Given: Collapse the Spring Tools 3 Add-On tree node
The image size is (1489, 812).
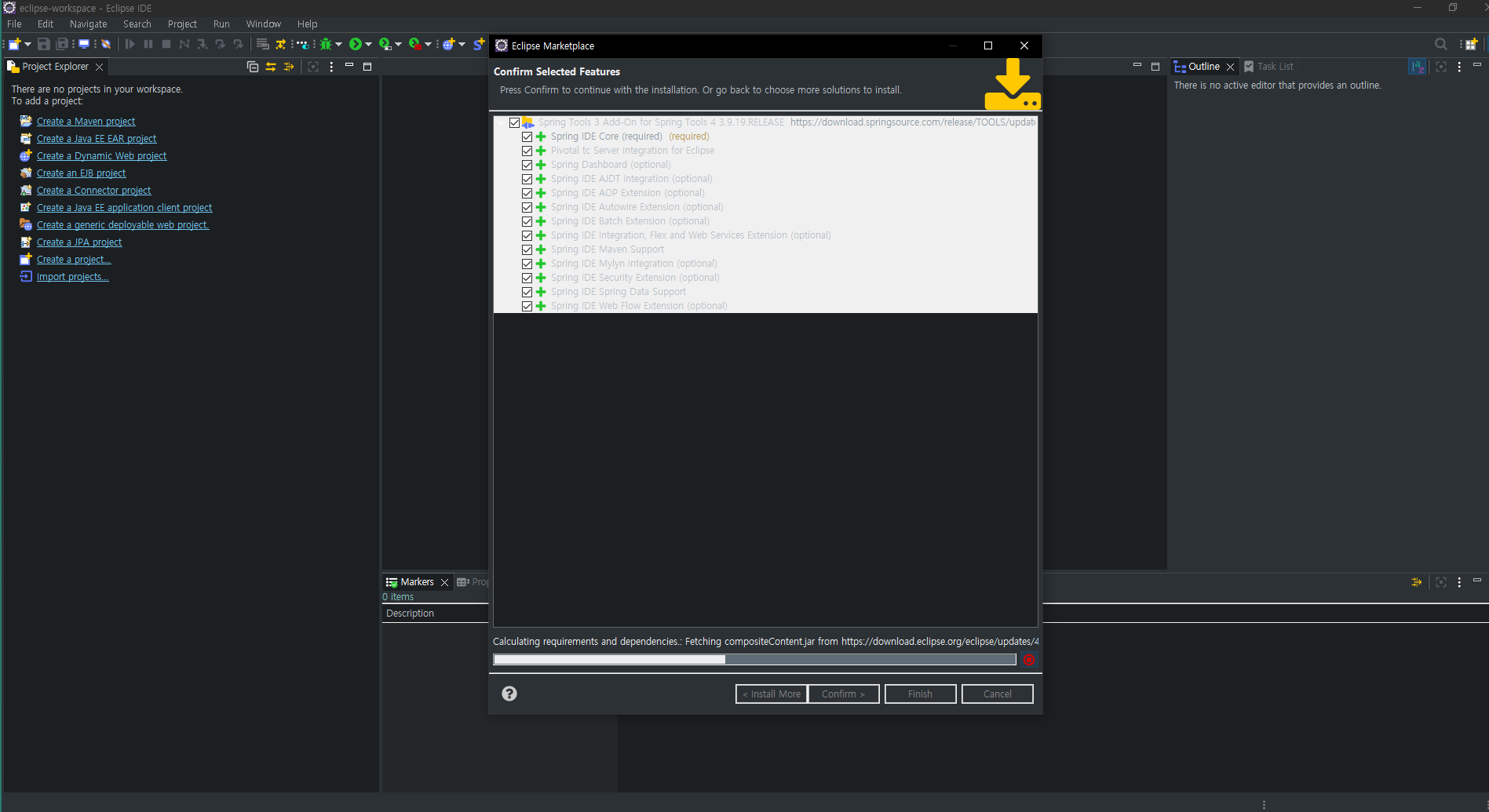Looking at the screenshot, I should 501,122.
